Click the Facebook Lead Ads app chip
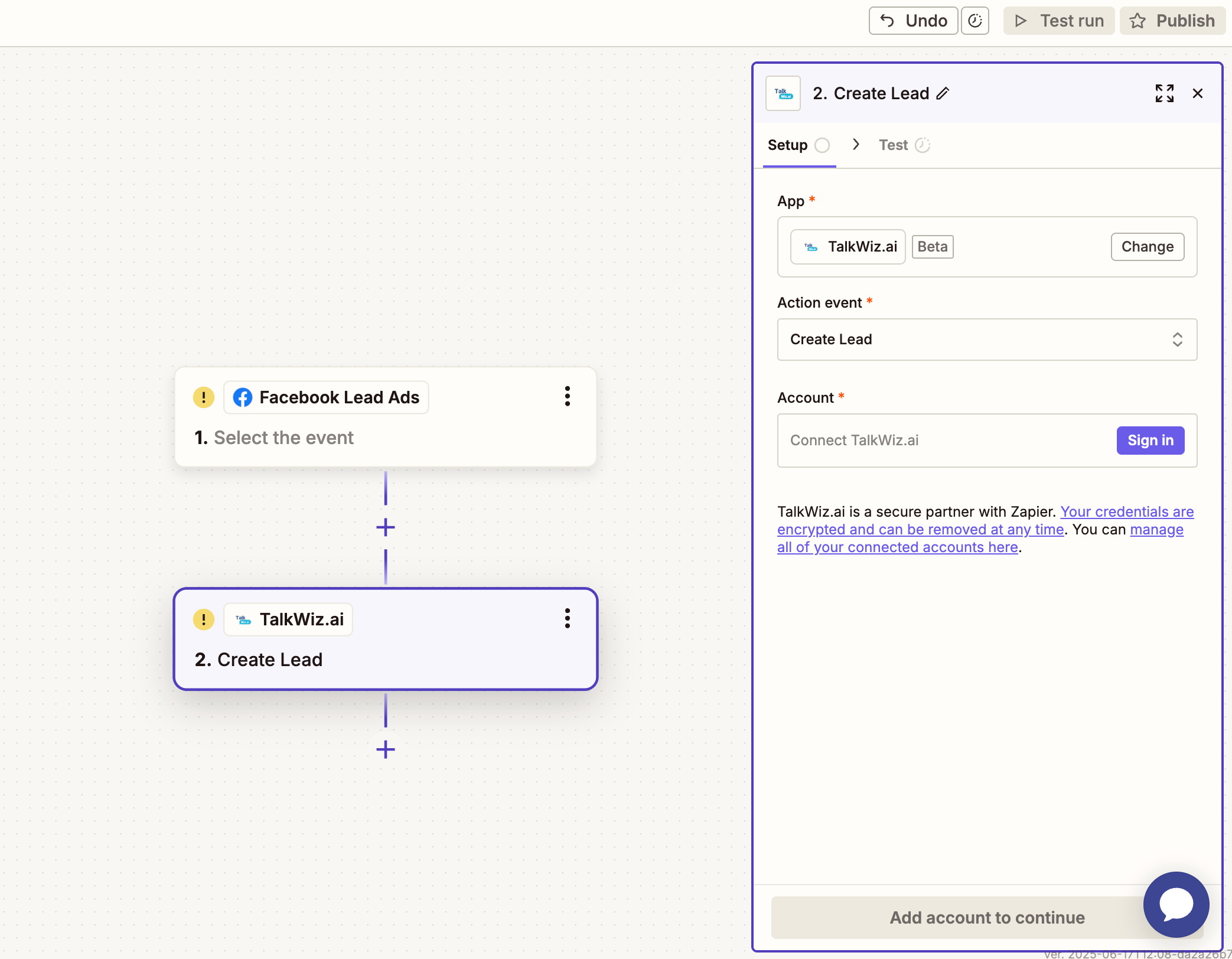 [326, 397]
